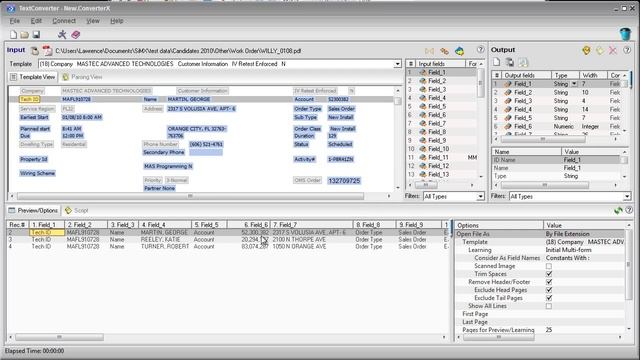Click the copy fields icon under Output
The image size is (640, 360).
coord(510,62)
